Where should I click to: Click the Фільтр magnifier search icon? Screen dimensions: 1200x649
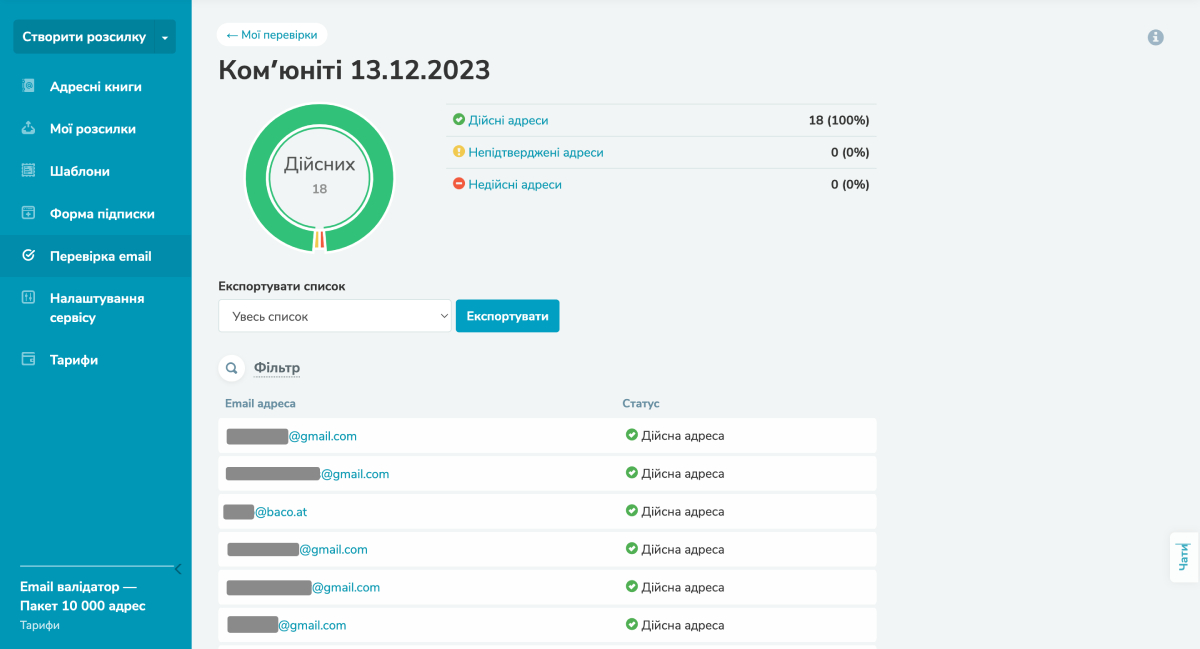231,368
